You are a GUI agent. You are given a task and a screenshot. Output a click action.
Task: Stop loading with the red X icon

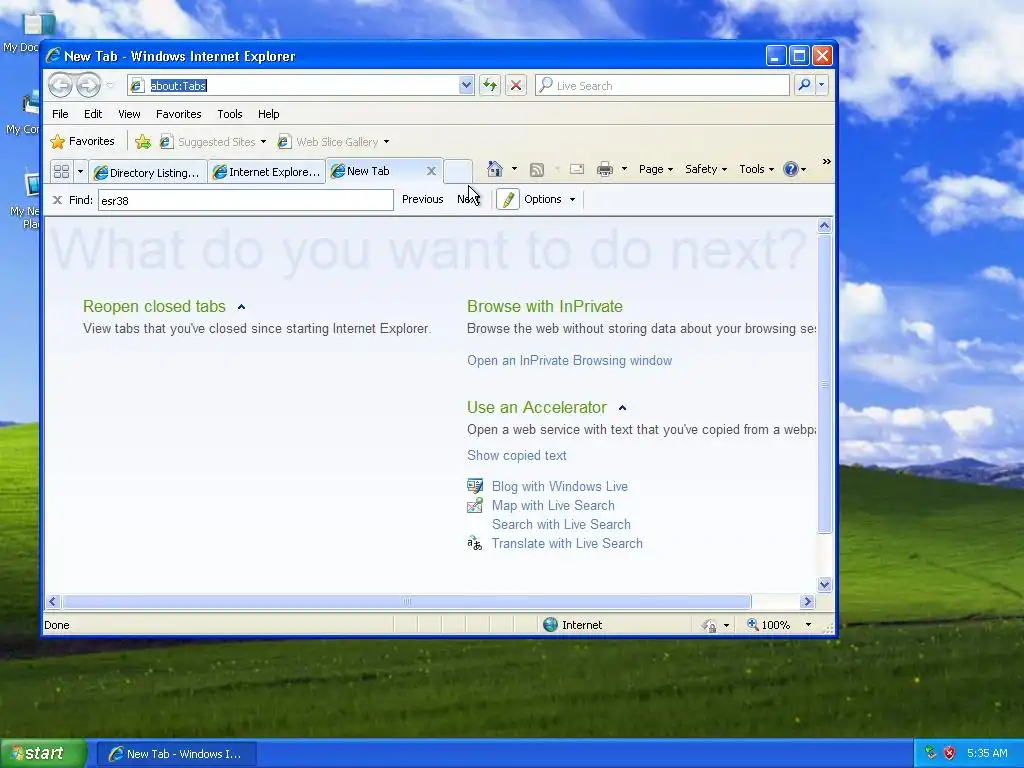tap(516, 86)
